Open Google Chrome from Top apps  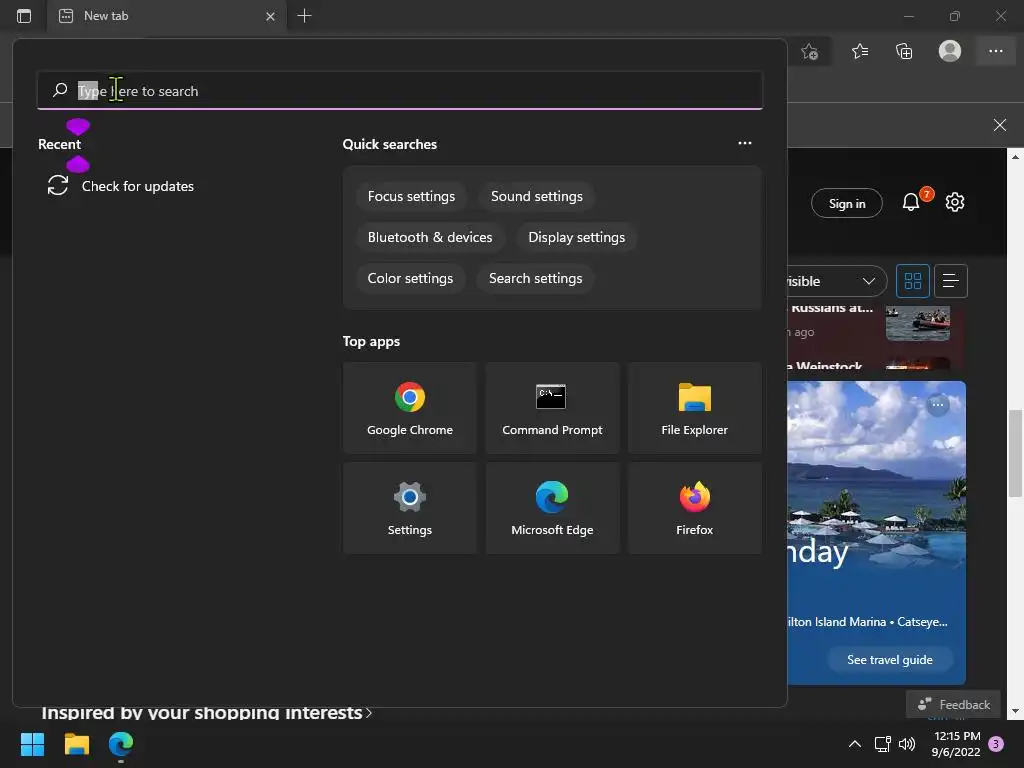[x=409, y=408]
